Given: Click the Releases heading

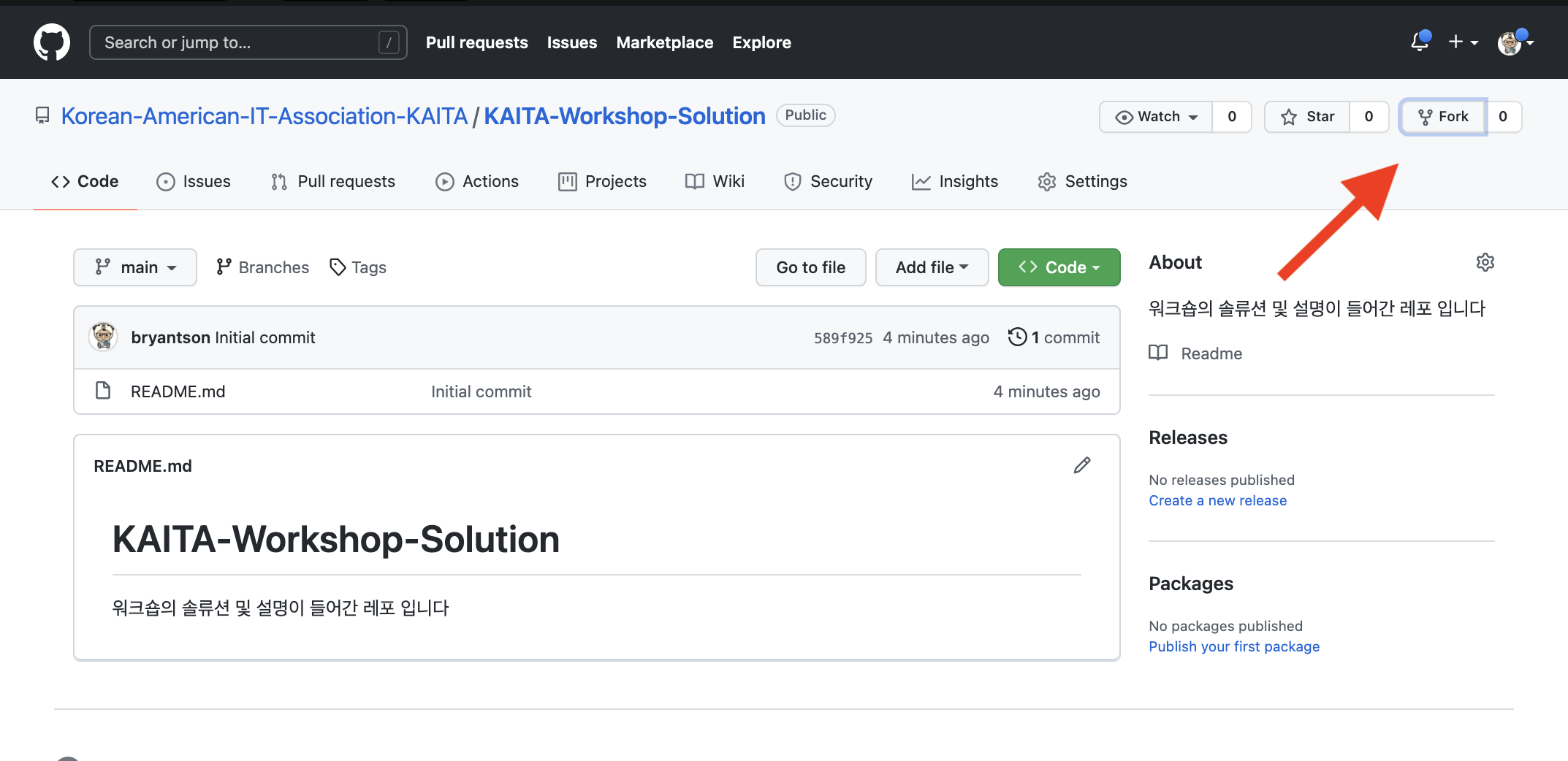Looking at the screenshot, I should coord(1188,437).
